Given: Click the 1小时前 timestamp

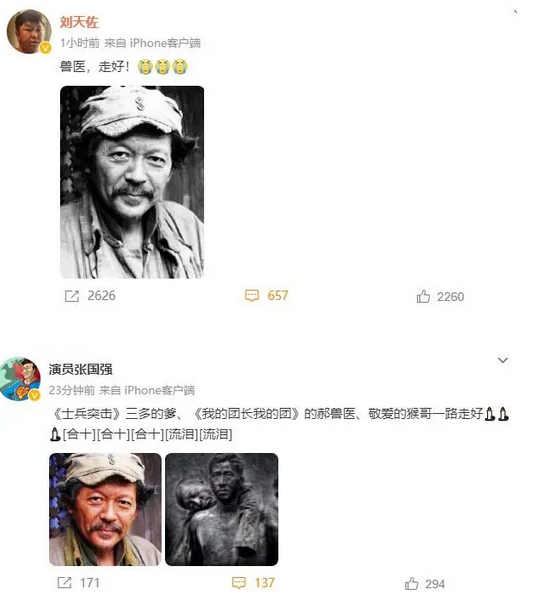Looking at the screenshot, I should point(80,43).
